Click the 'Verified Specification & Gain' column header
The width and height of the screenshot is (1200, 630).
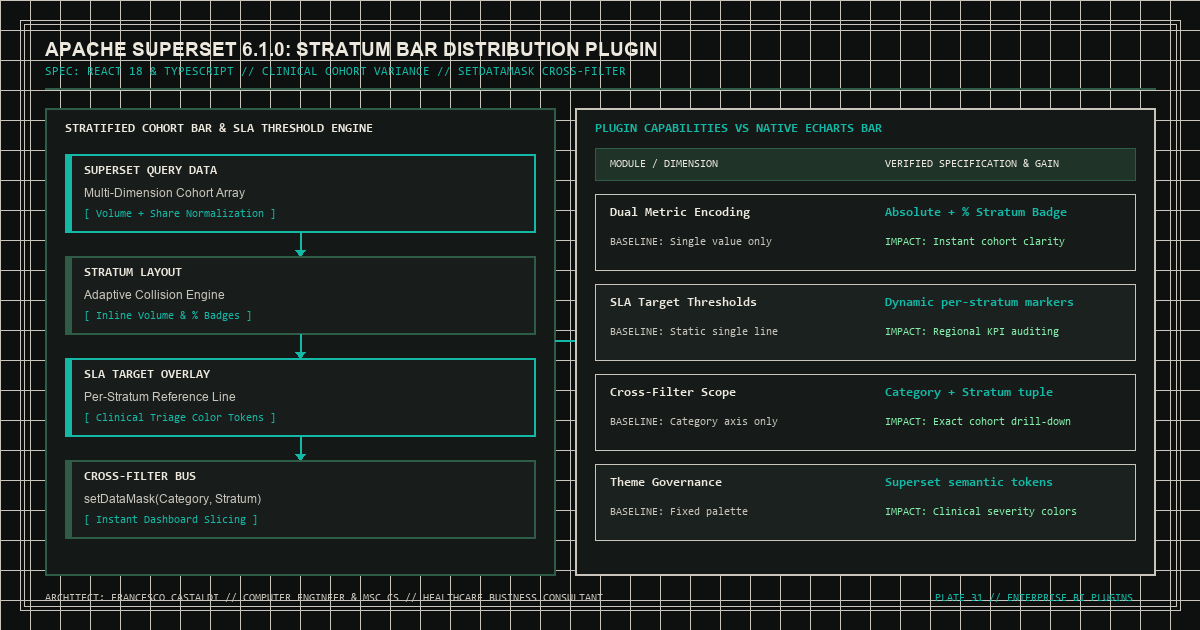click(972, 164)
